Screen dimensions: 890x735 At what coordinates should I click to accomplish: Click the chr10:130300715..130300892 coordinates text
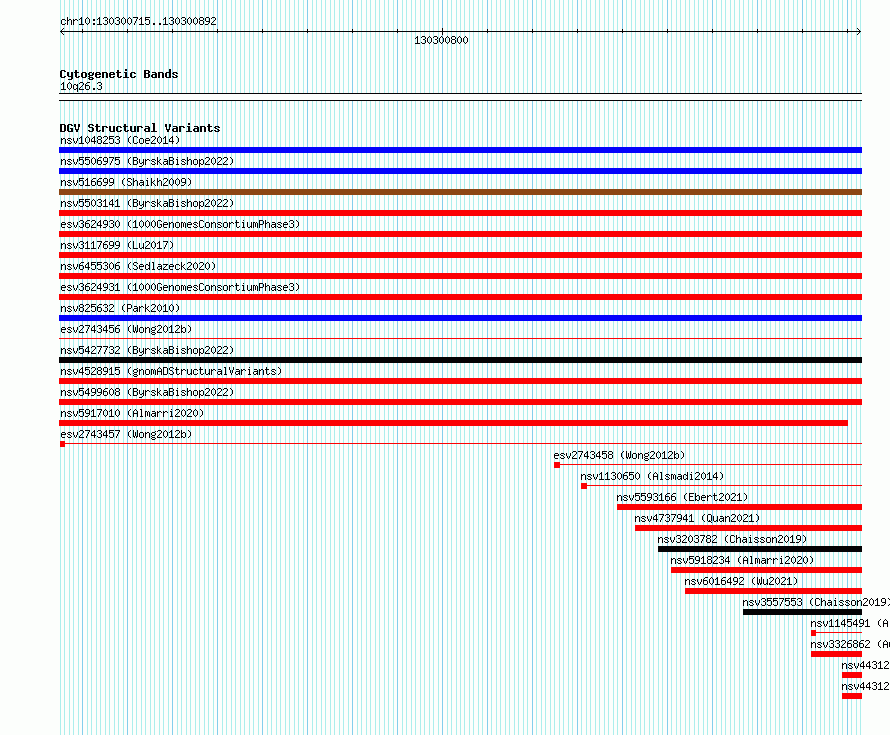(x=138, y=22)
